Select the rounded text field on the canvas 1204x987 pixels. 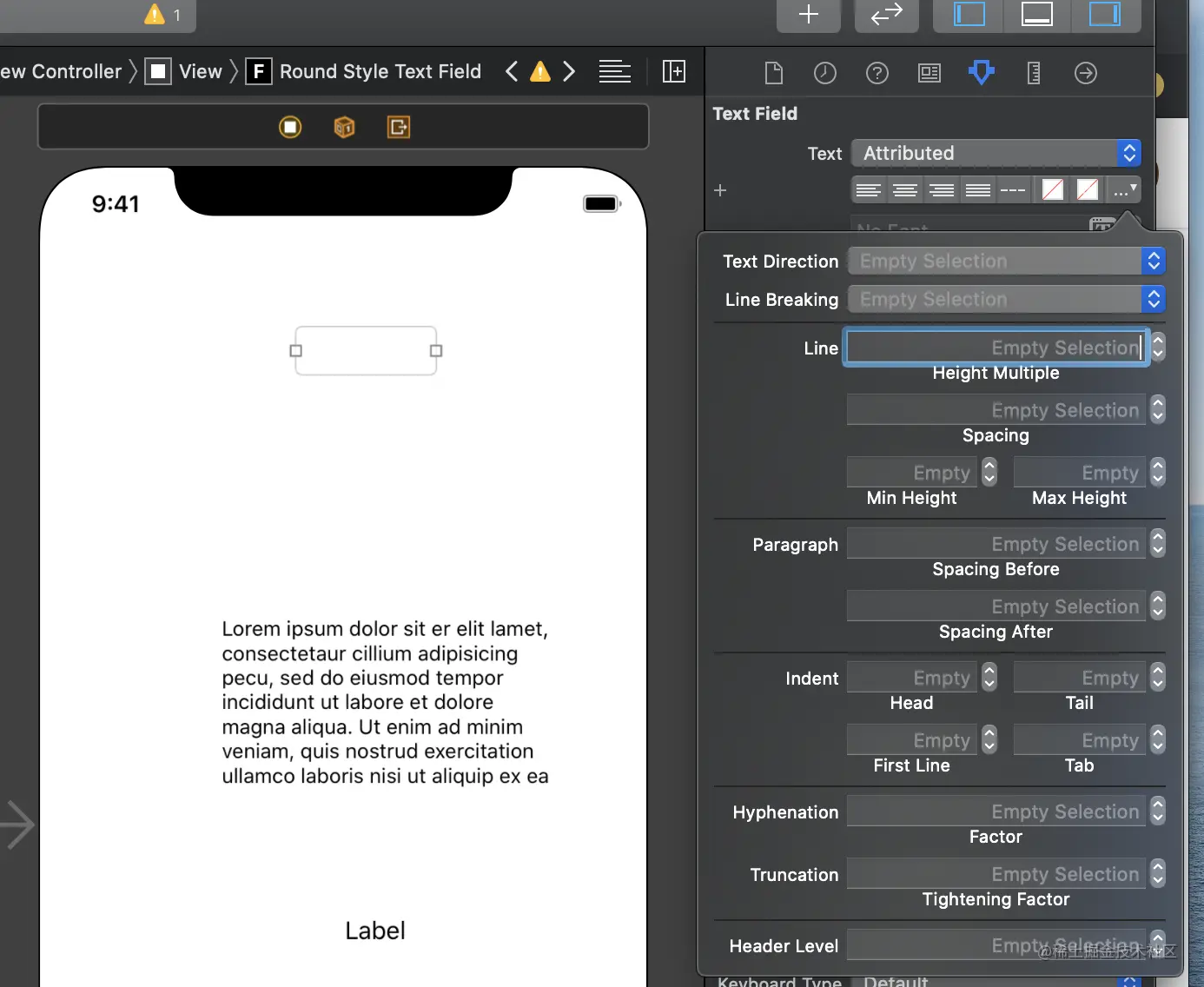[x=366, y=351]
